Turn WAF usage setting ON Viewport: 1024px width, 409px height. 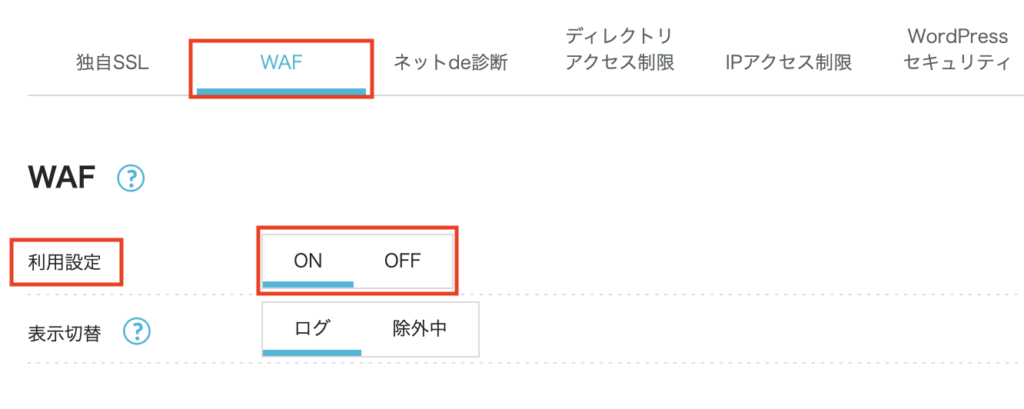[307, 260]
